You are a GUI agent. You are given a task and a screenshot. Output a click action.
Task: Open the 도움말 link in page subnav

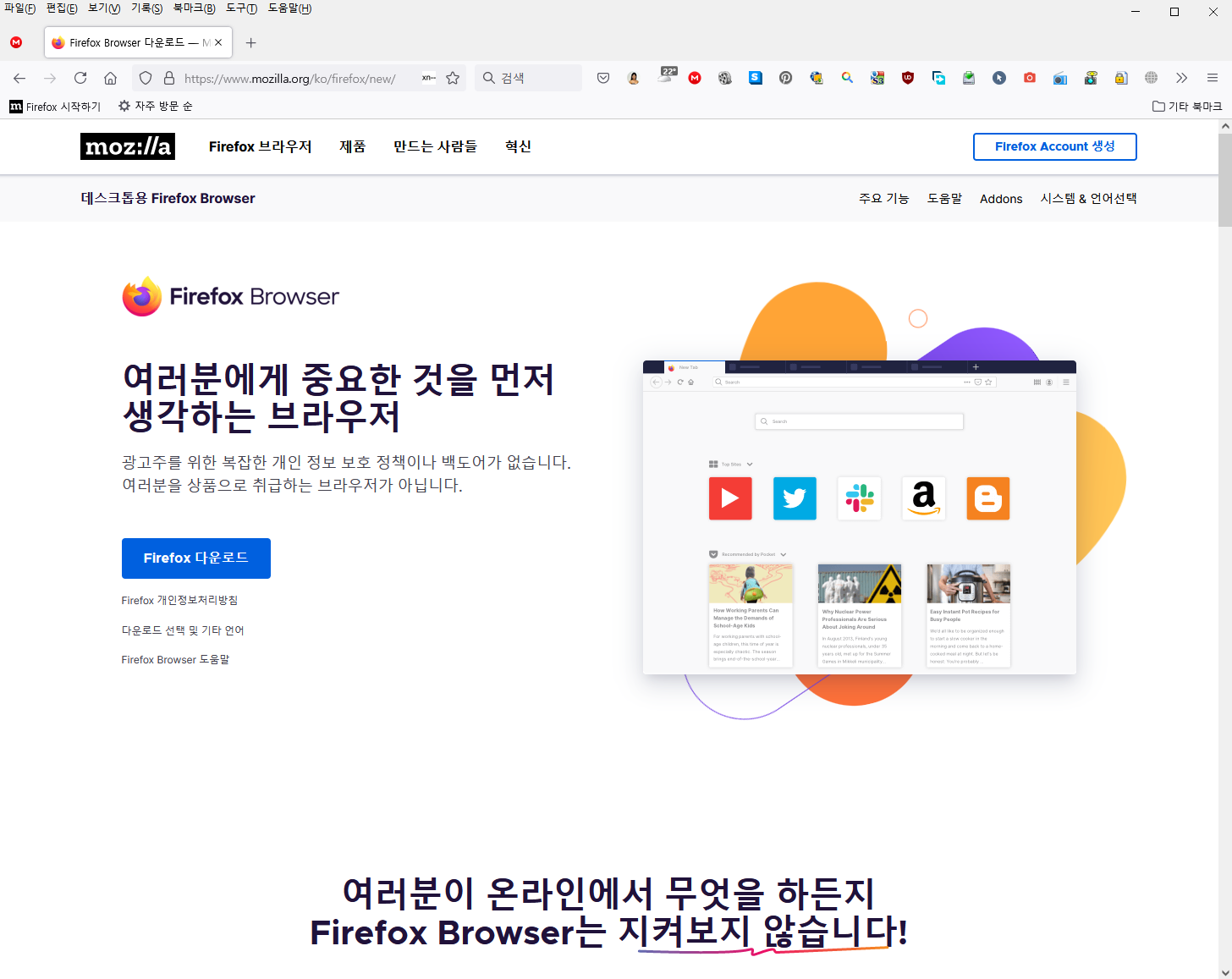point(944,198)
